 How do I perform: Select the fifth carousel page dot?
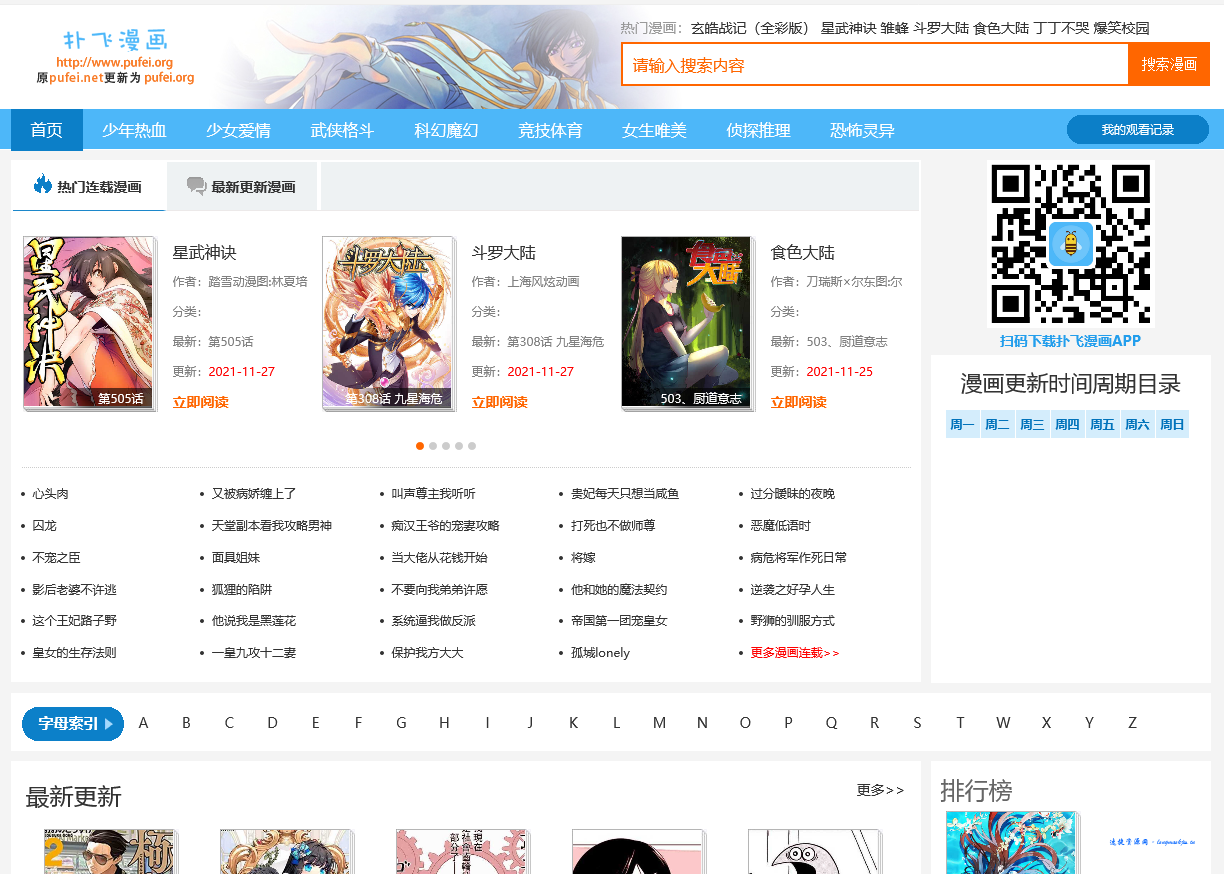[472, 446]
